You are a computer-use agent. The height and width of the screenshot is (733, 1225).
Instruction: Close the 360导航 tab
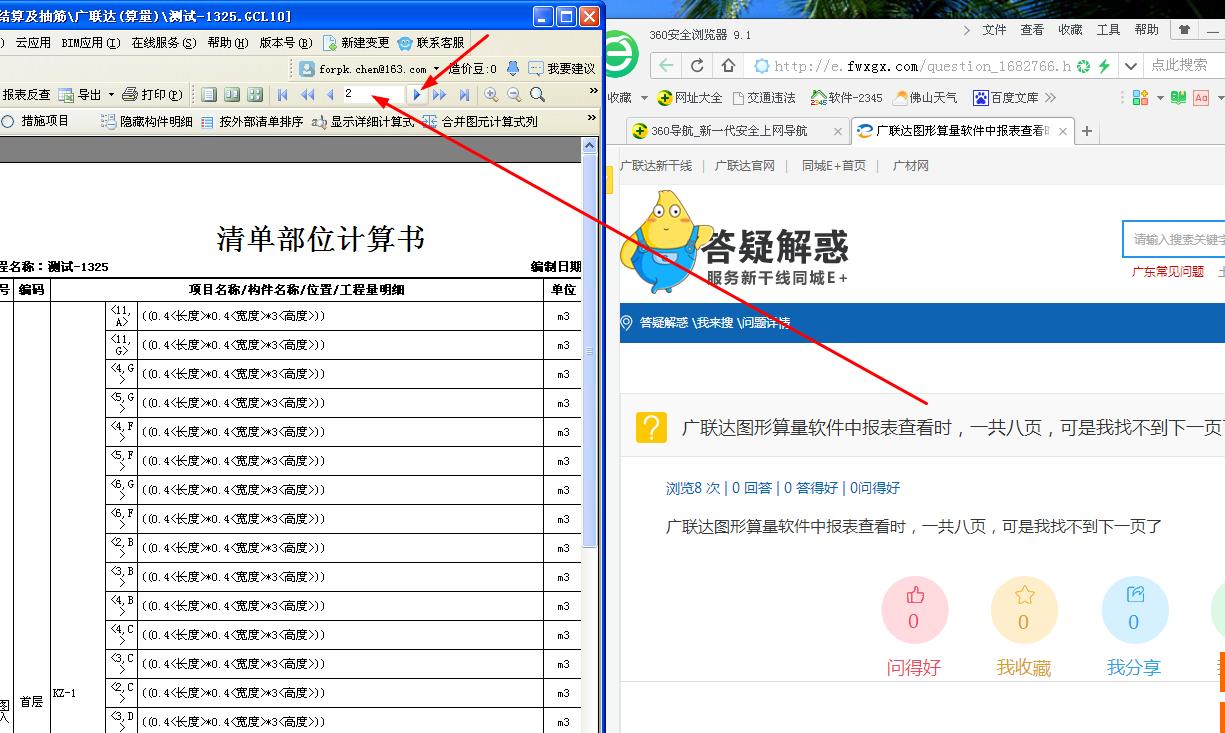pos(838,131)
